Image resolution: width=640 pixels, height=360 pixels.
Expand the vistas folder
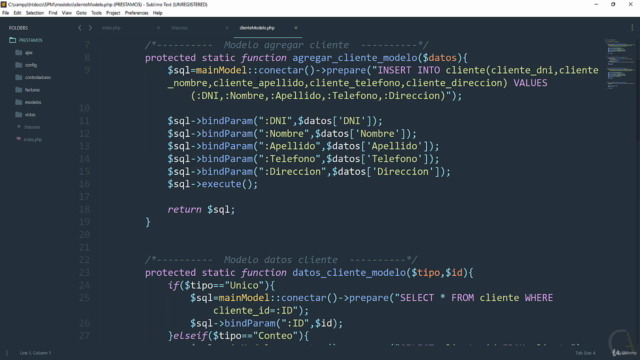point(30,115)
